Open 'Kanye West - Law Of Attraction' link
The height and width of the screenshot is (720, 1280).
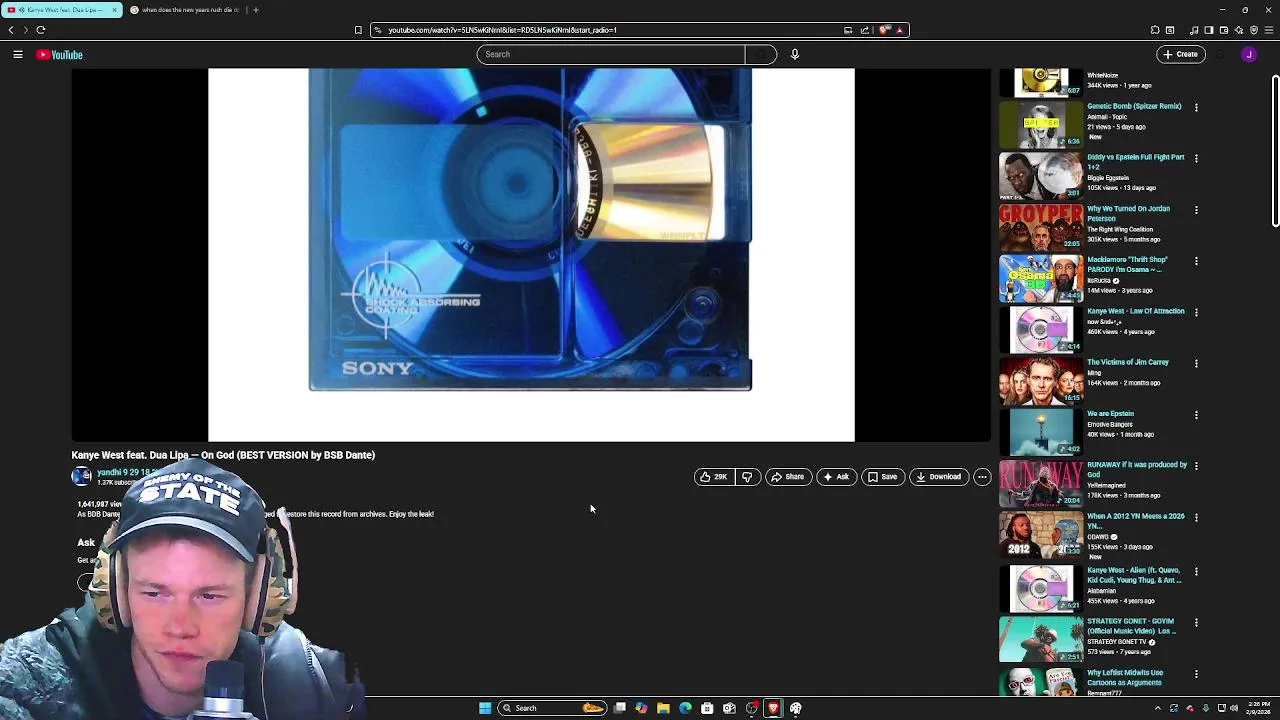click(1135, 311)
